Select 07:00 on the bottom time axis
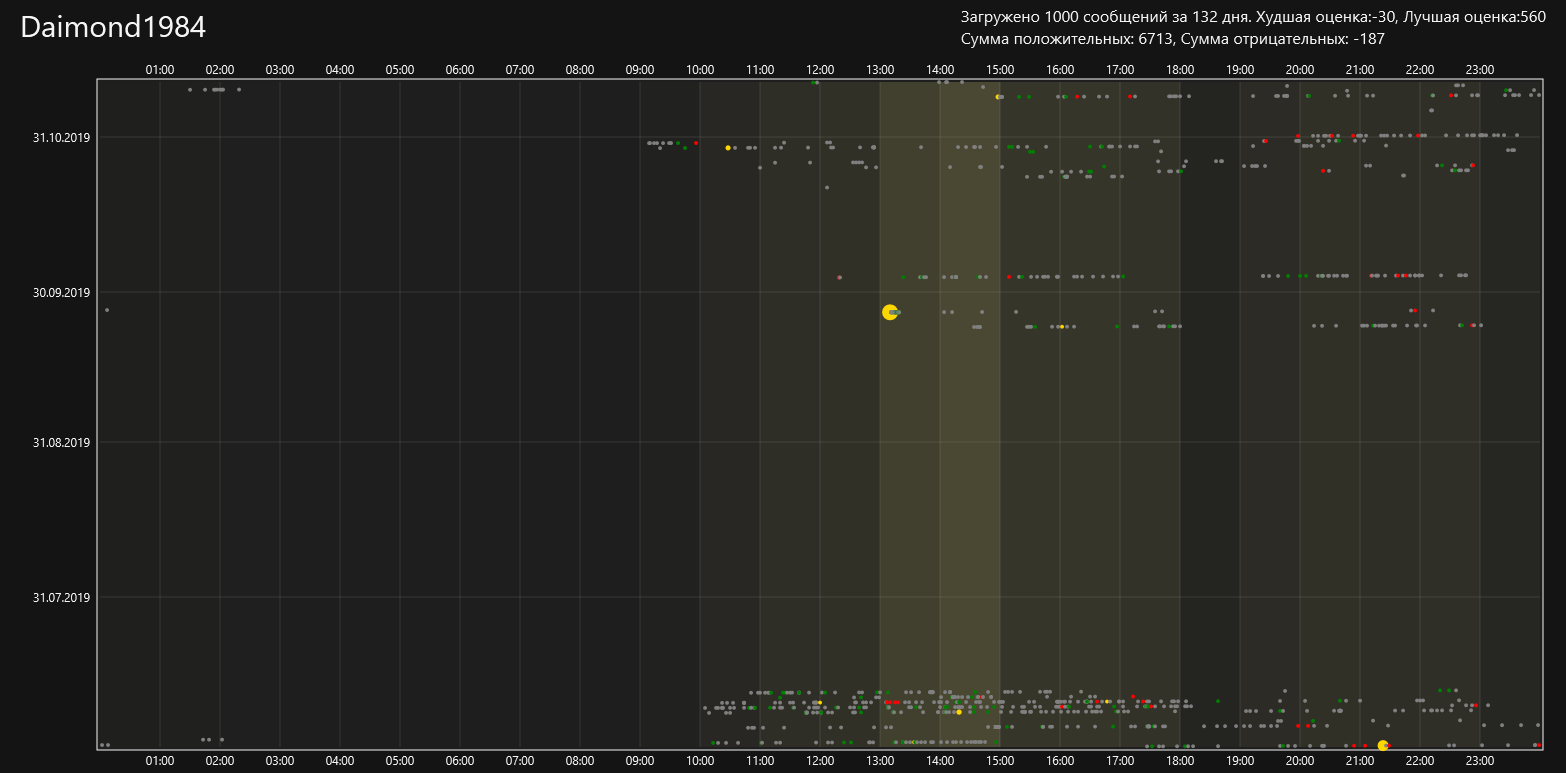The height and width of the screenshot is (773, 1566). (x=520, y=761)
